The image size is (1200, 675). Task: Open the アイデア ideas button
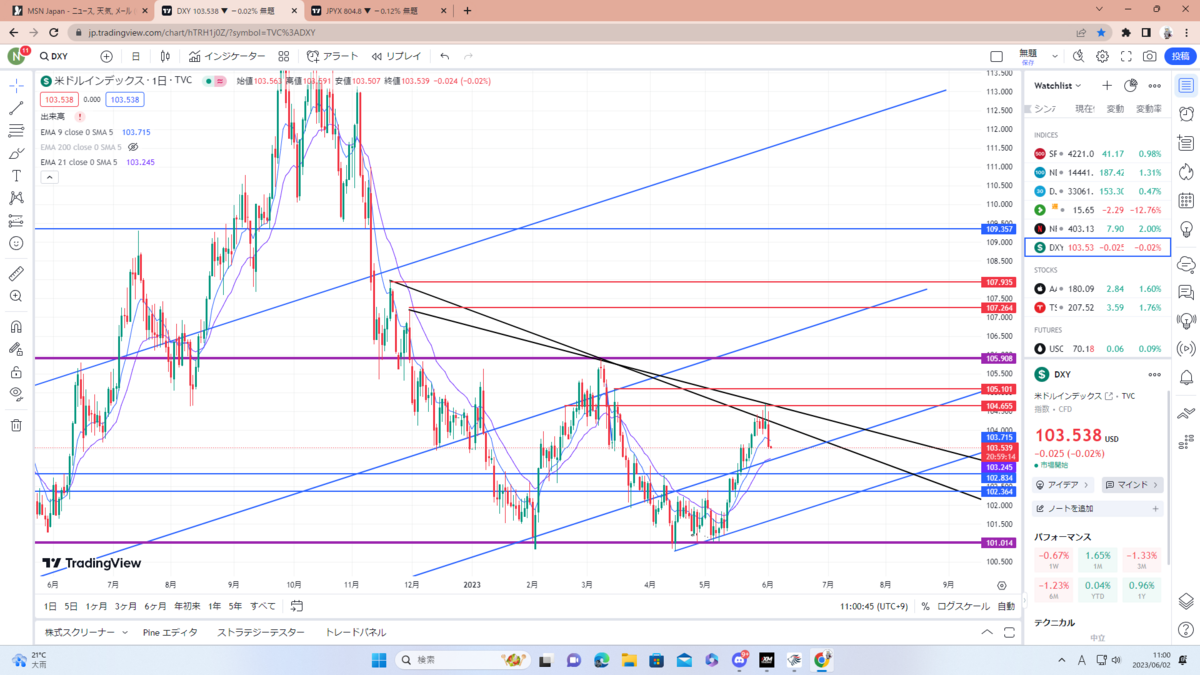1062,485
